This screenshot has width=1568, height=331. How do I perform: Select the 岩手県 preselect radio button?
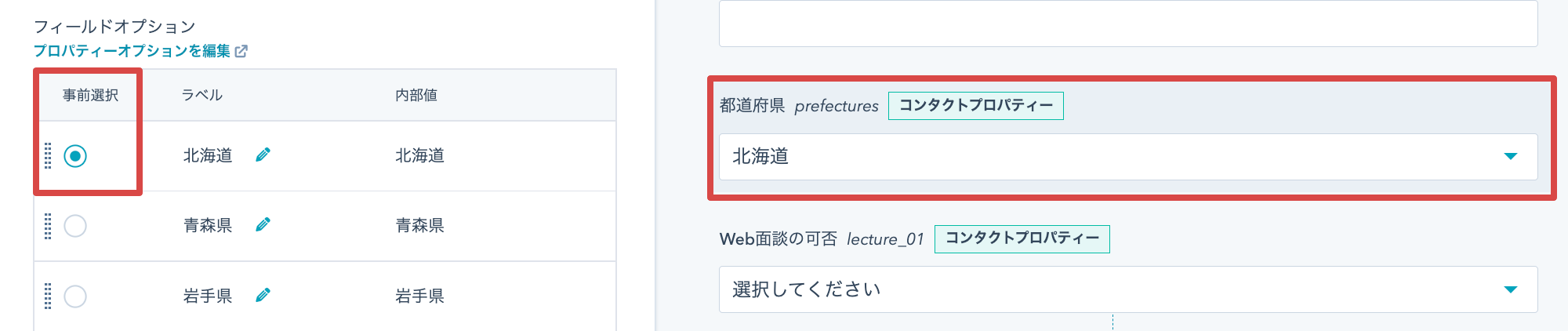(75, 296)
